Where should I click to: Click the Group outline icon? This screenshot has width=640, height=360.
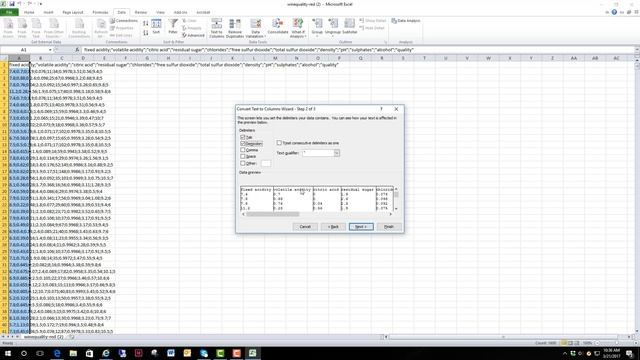(317, 27)
